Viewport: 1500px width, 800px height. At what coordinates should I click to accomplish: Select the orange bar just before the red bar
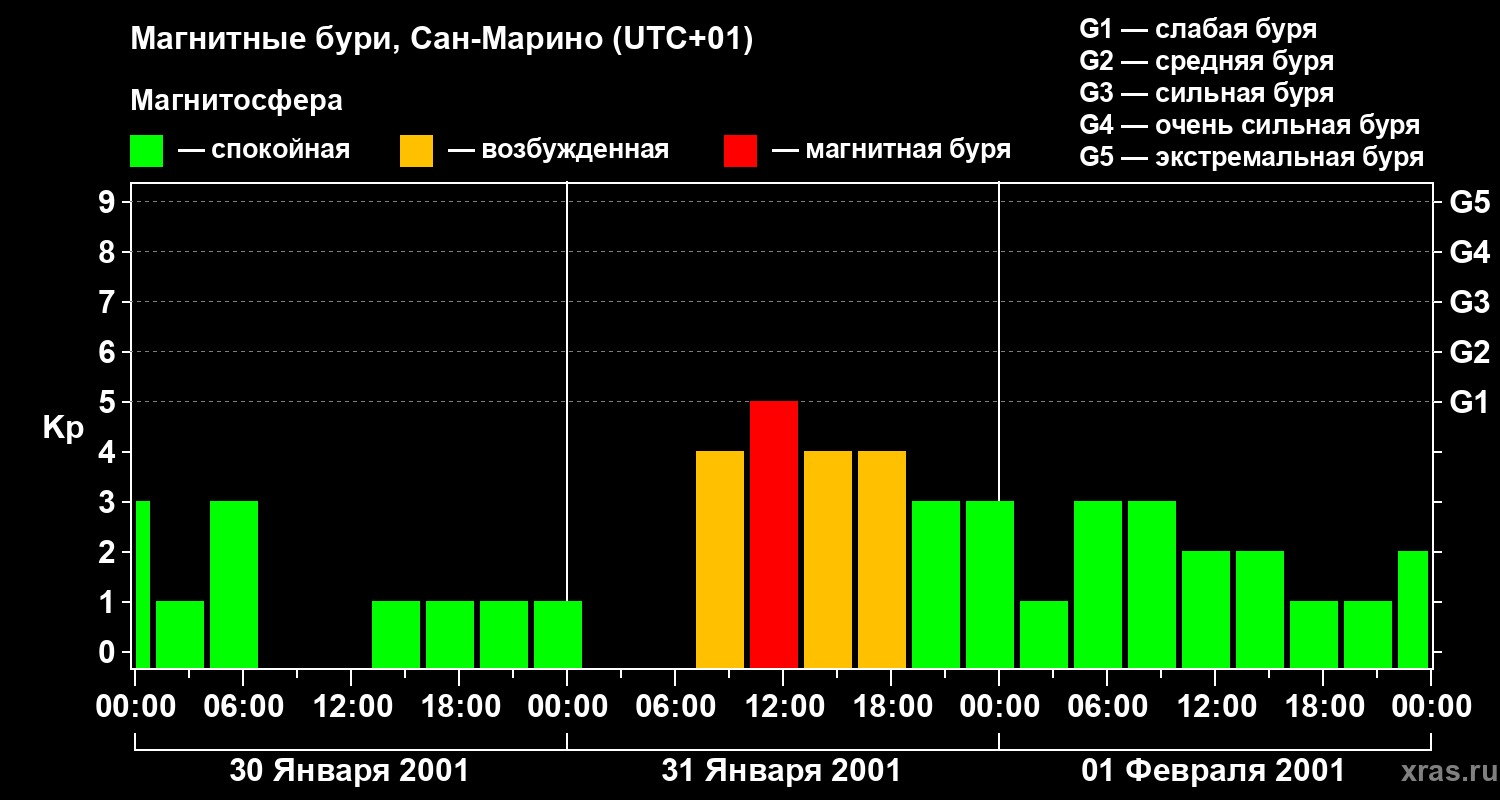(x=720, y=559)
